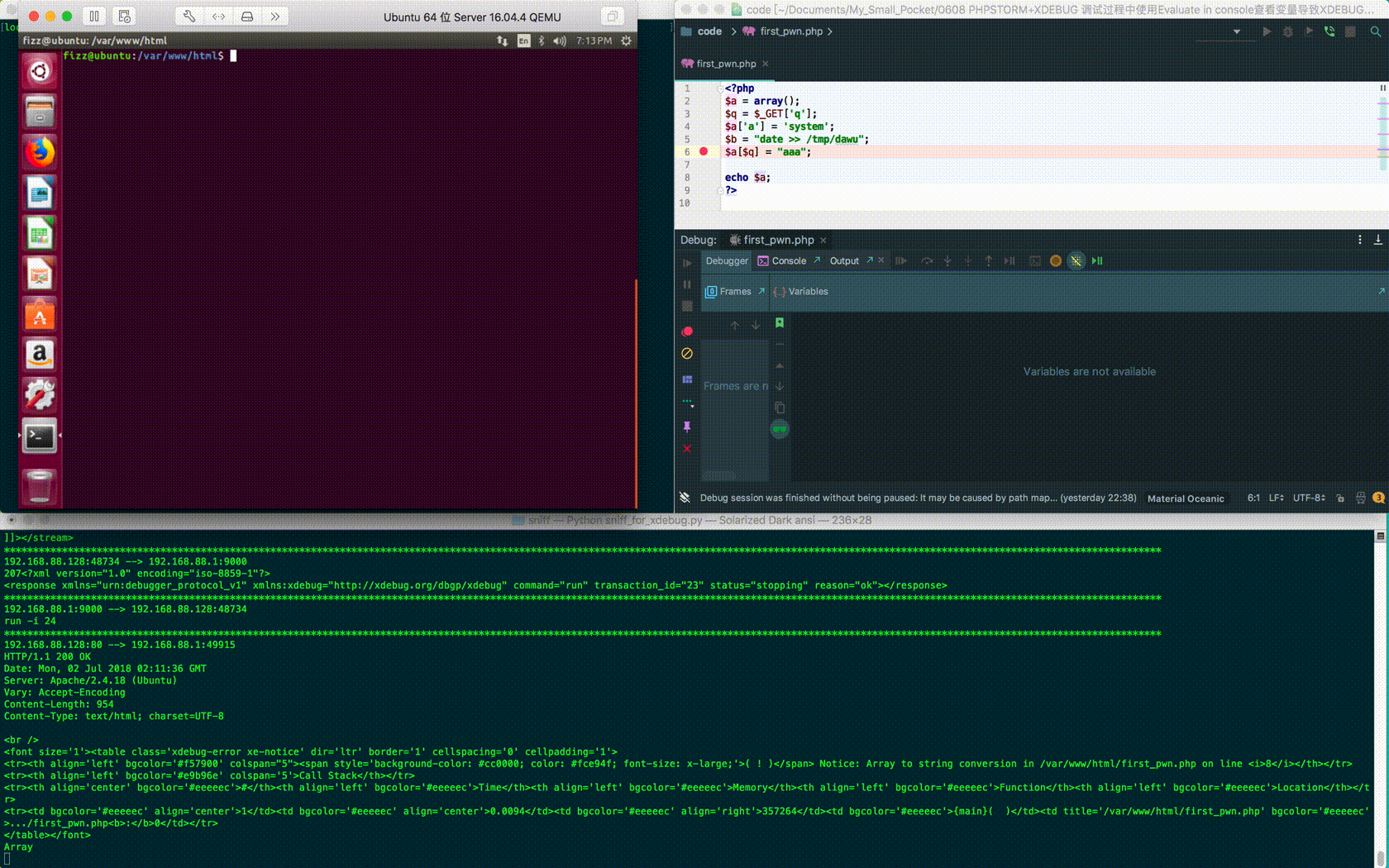Viewport: 1389px width, 868px height.
Task: Launch Firefox from the Ubuntu dock
Action: coord(39,152)
